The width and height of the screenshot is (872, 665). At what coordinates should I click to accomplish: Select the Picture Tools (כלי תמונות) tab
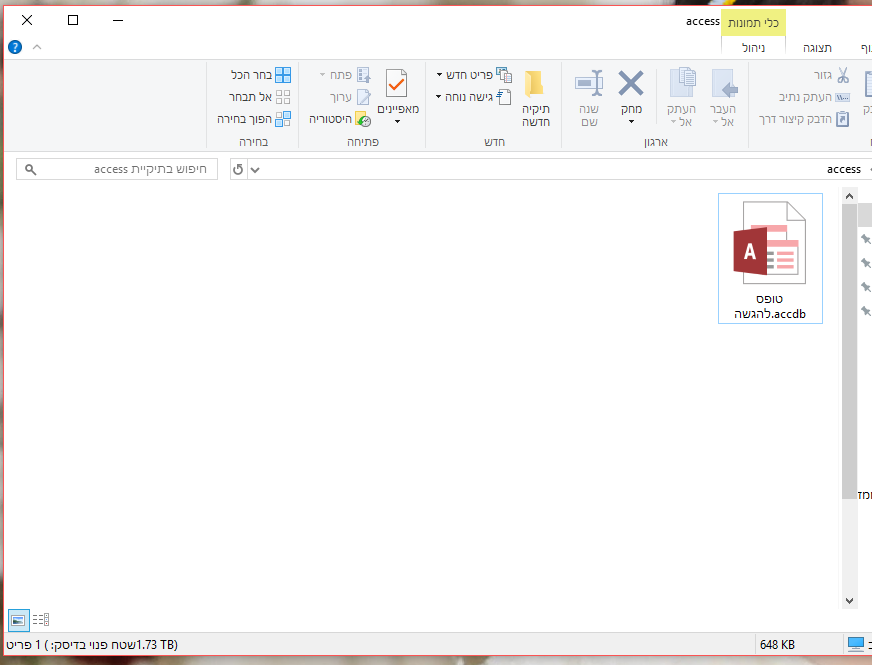coord(754,23)
